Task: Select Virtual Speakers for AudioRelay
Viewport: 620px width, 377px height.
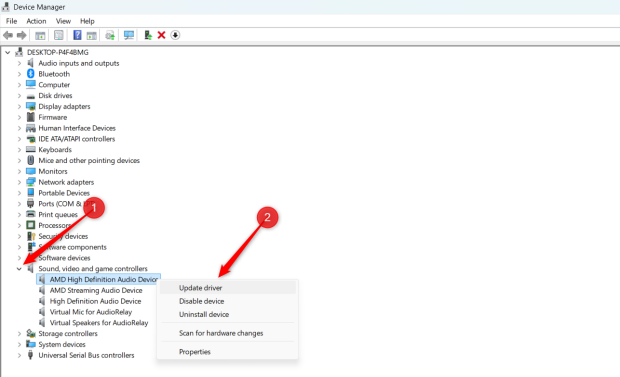Action: [99, 322]
